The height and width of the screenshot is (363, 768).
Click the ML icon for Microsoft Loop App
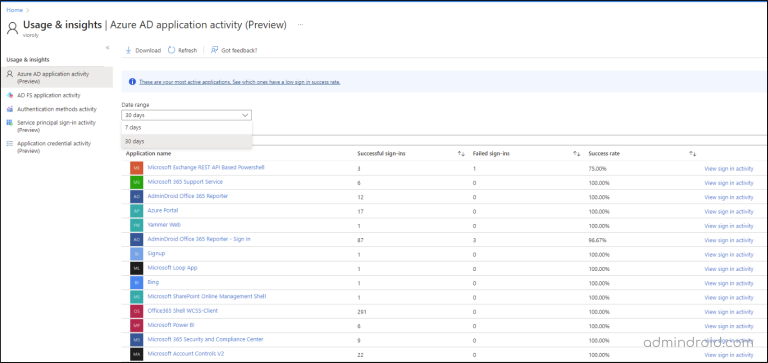tap(137, 268)
